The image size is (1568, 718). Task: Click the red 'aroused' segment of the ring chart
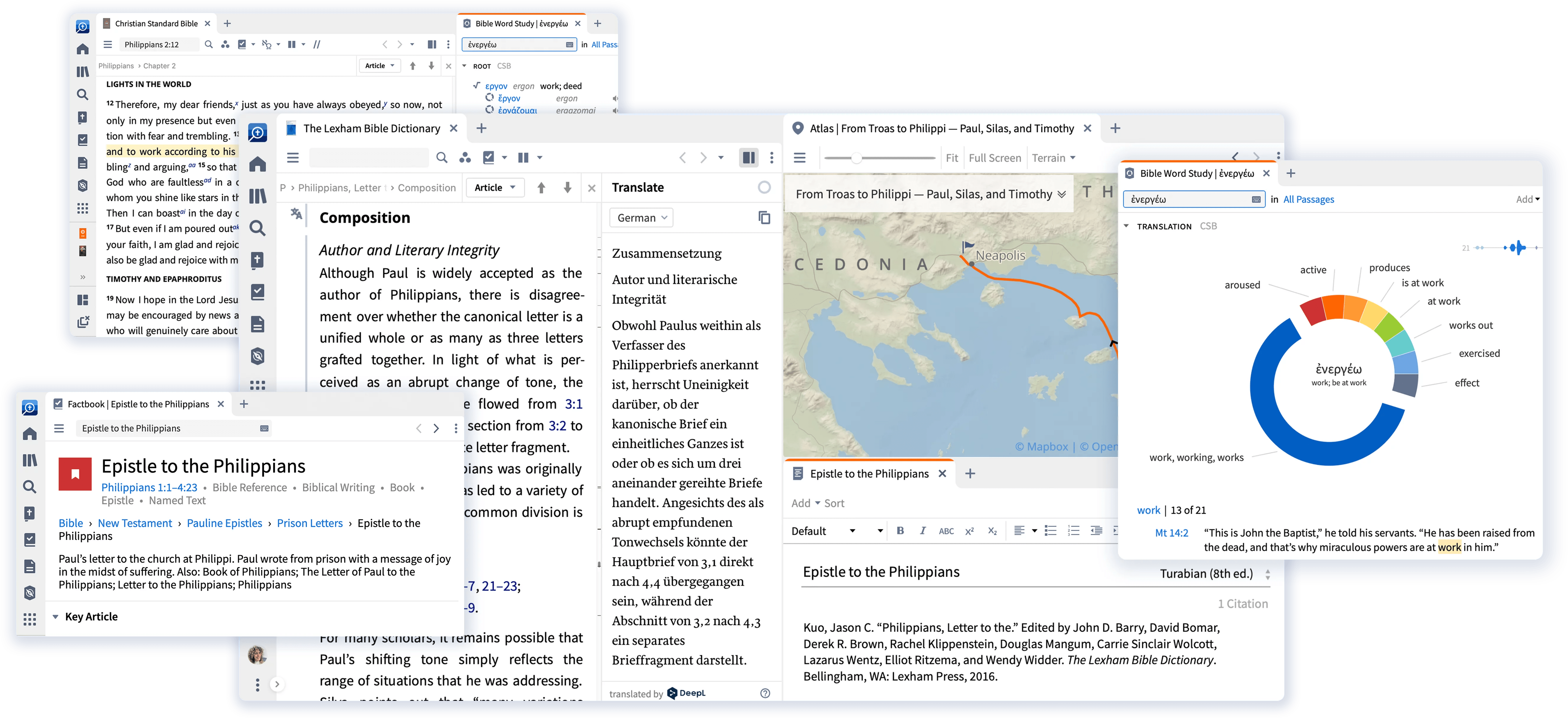coord(1312,311)
